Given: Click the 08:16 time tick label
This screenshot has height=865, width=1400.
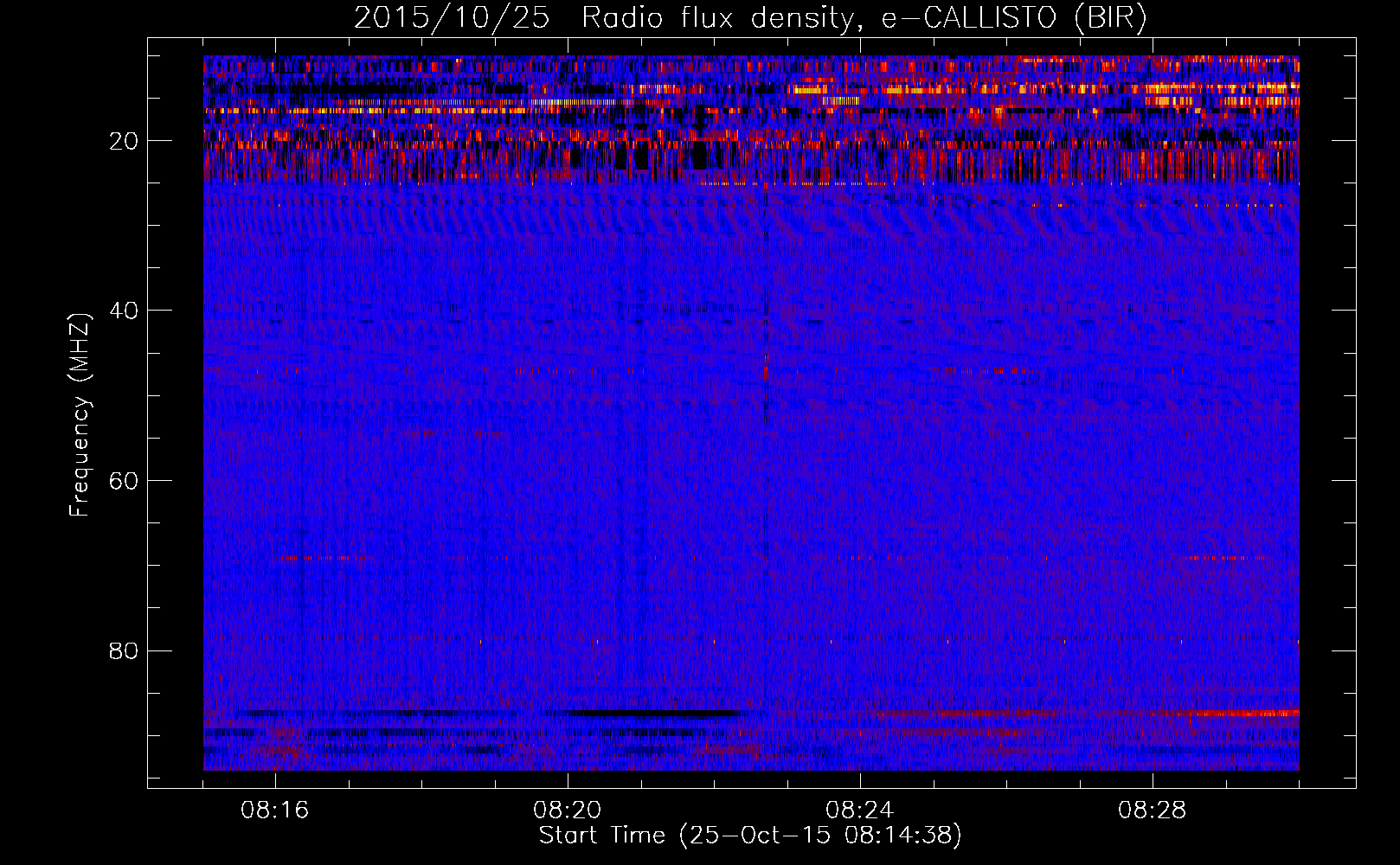Looking at the screenshot, I should click(275, 811).
